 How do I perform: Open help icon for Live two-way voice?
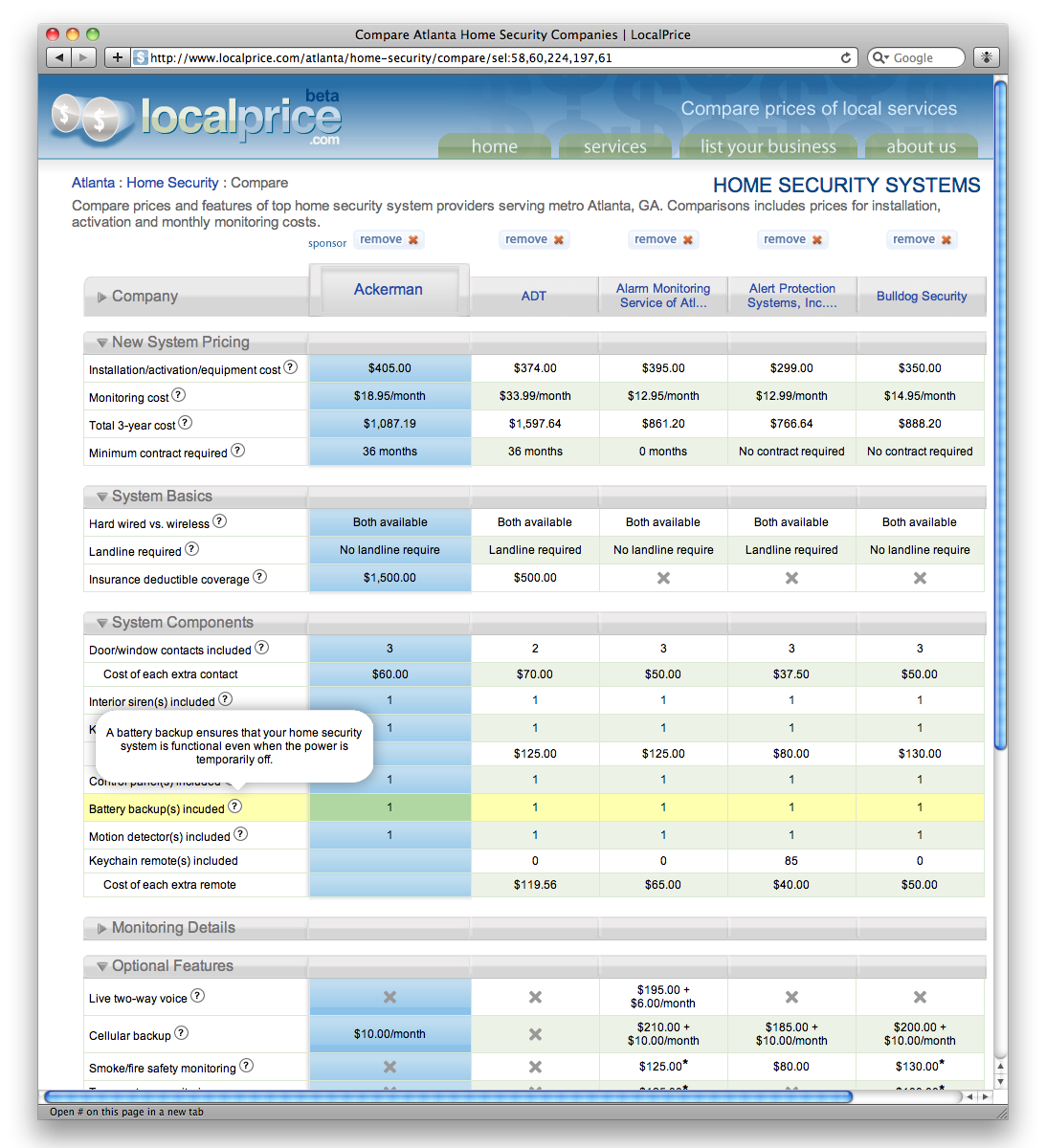pyautogui.click(x=198, y=996)
